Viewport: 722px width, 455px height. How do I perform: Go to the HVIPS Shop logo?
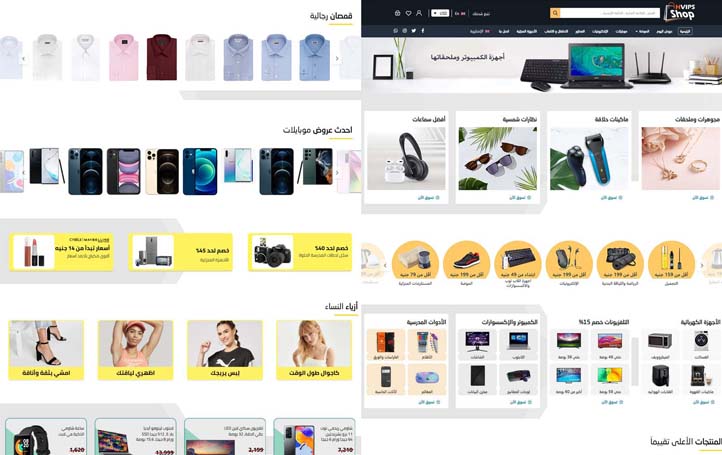point(680,12)
